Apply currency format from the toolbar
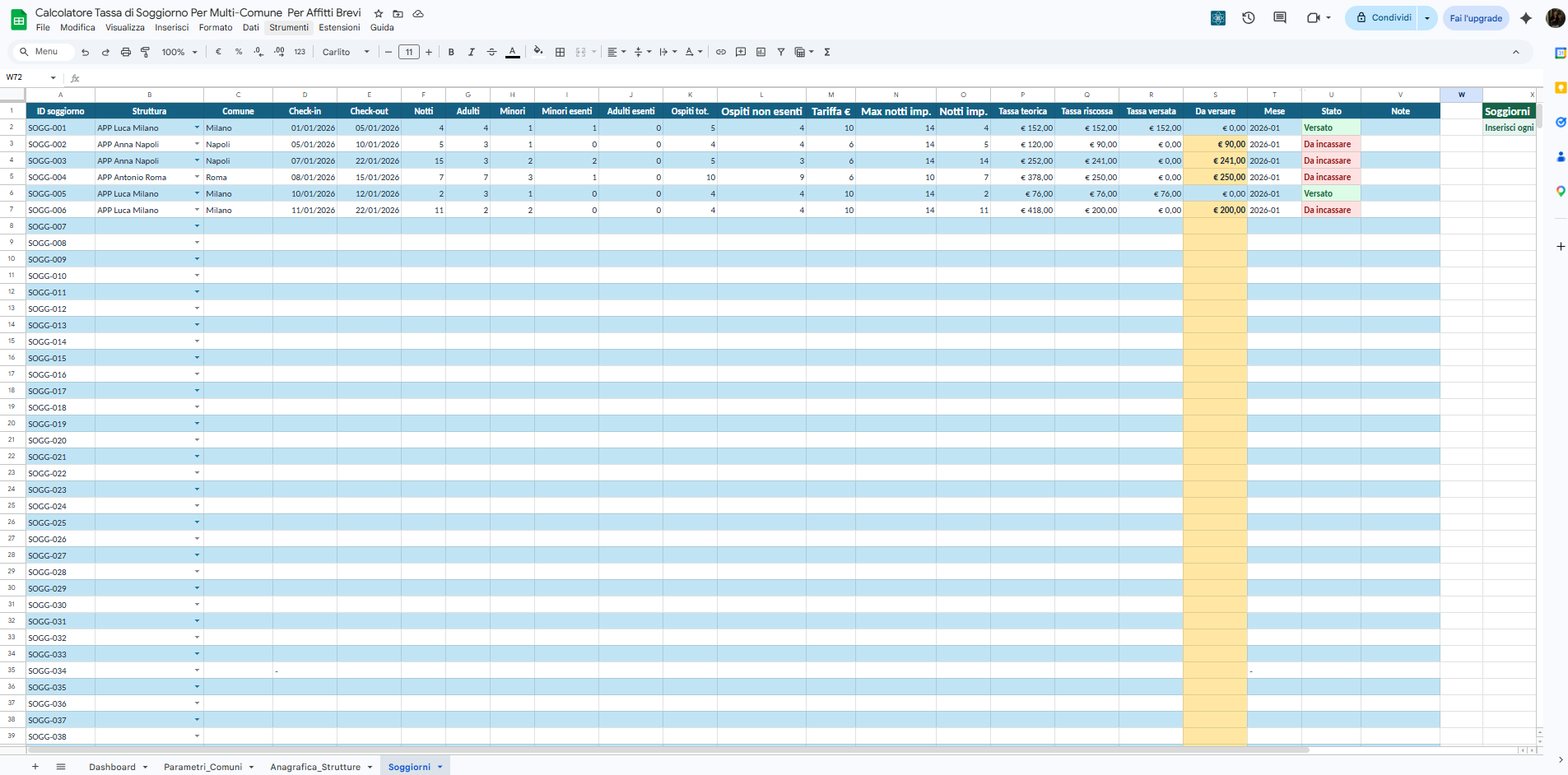The height and width of the screenshot is (775, 1568). [218, 52]
